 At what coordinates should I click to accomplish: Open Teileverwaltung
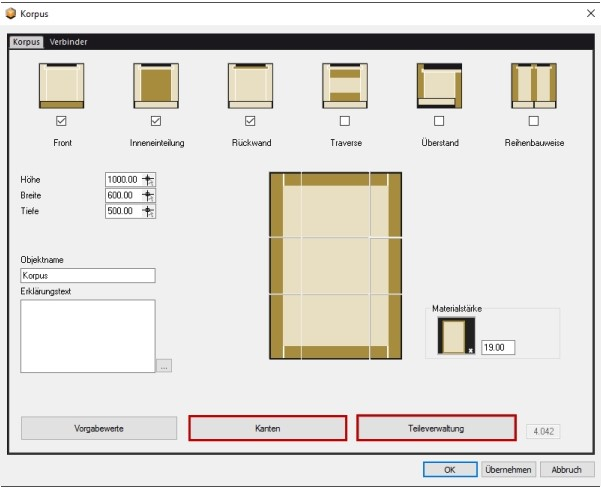pyautogui.click(x=436, y=428)
